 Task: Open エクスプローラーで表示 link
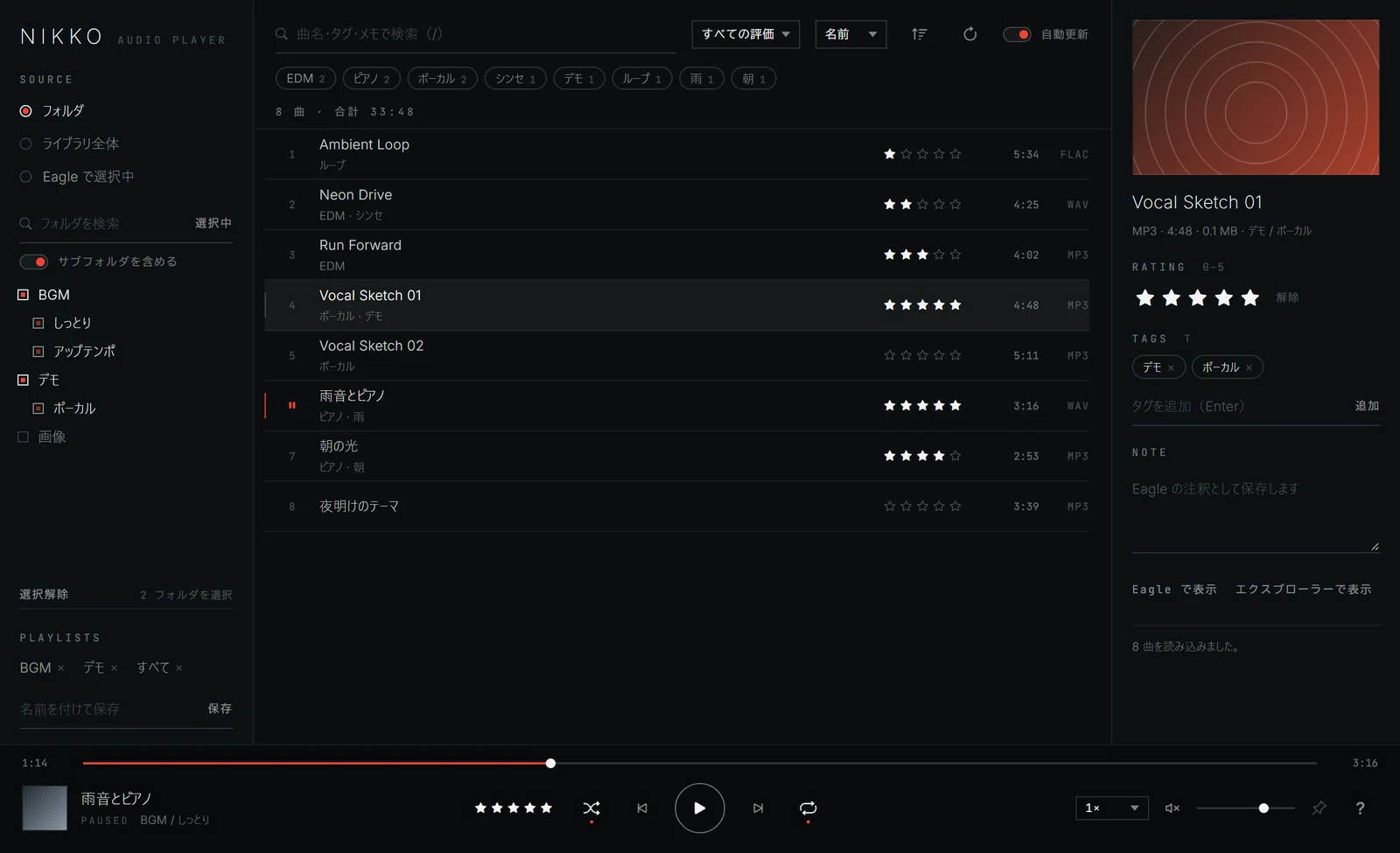click(x=1304, y=590)
